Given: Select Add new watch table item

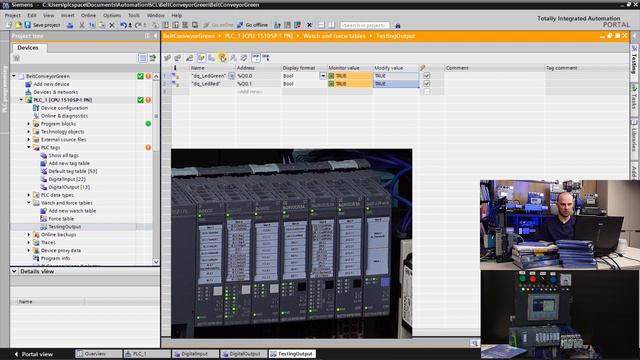Looking at the screenshot, I should coord(72,211).
